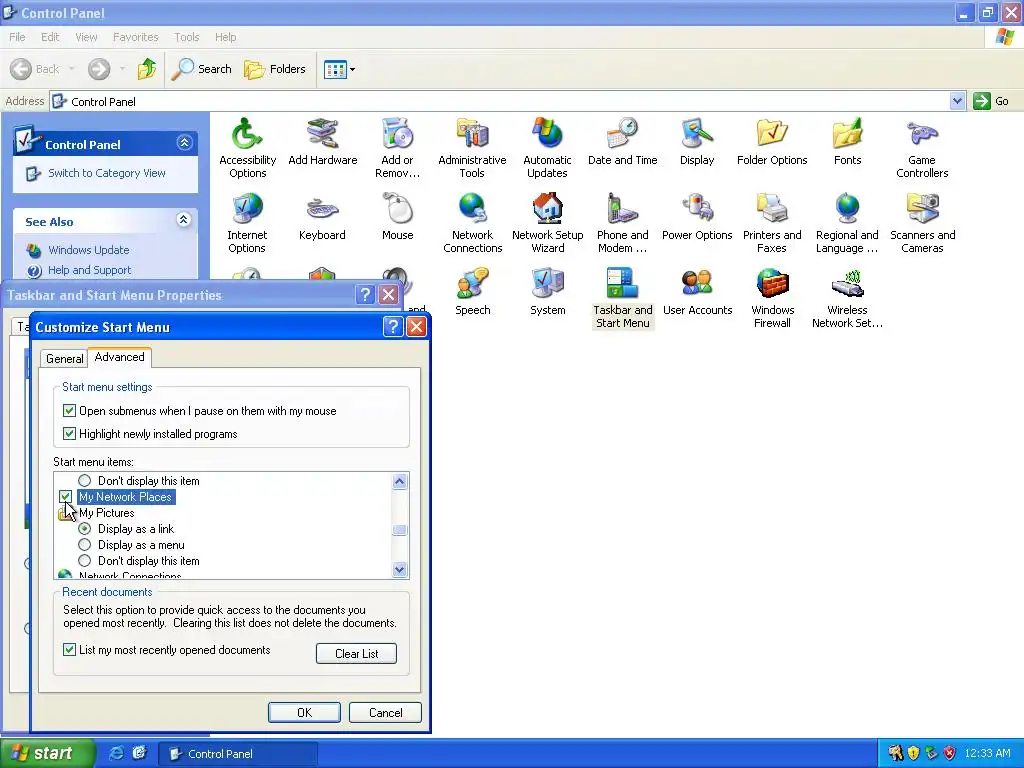The height and width of the screenshot is (768, 1024).
Task: Click the toolbar Folders button
Action: tap(274, 69)
